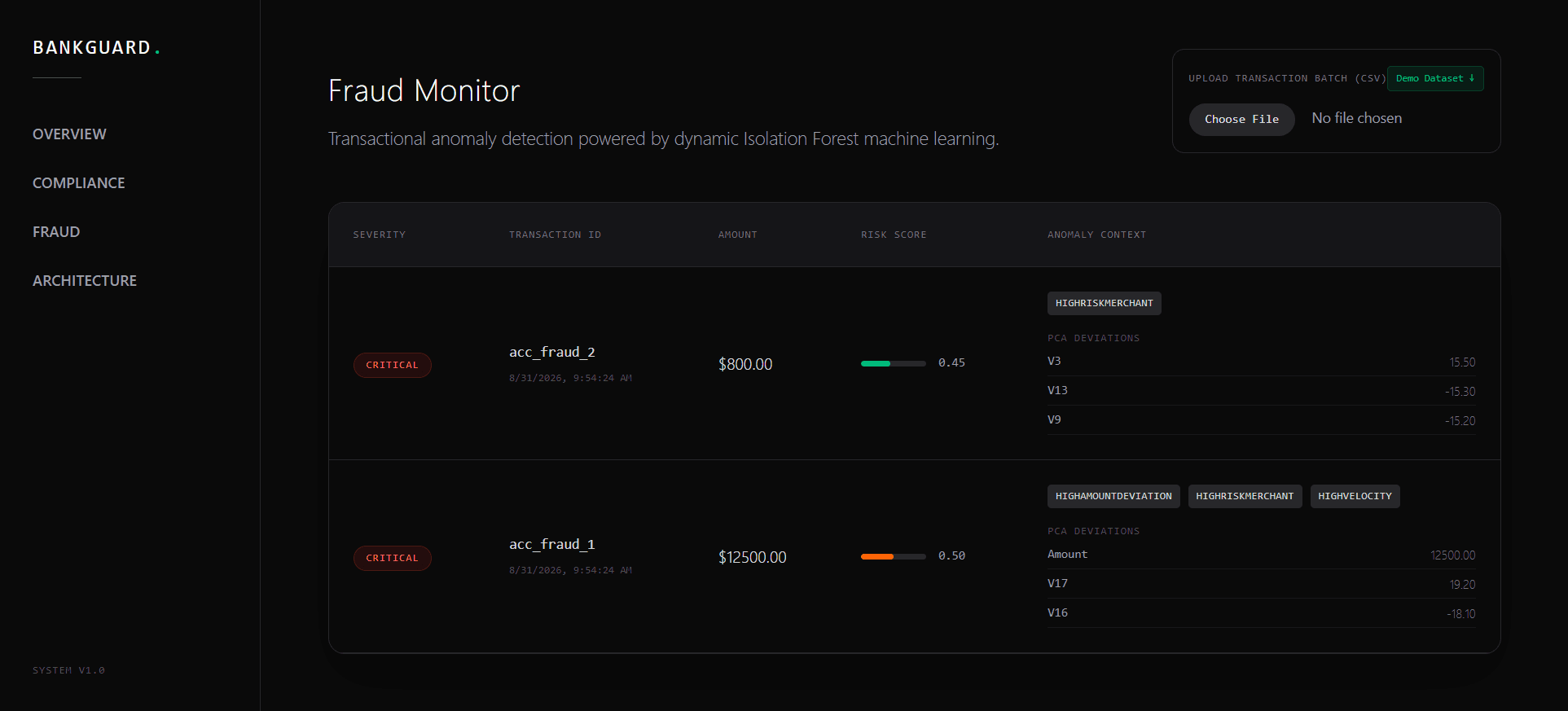Click the V9 deviation row
Screen dimensions: 1568x711
click(1261, 420)
